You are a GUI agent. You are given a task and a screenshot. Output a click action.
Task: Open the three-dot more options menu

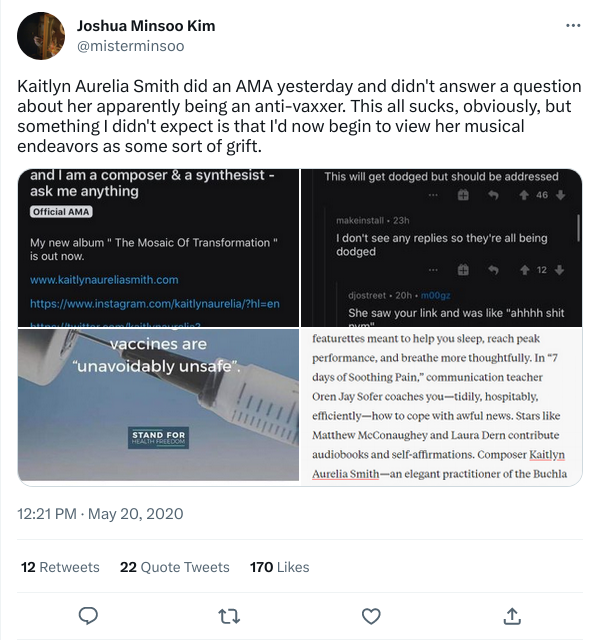point(573,26)
